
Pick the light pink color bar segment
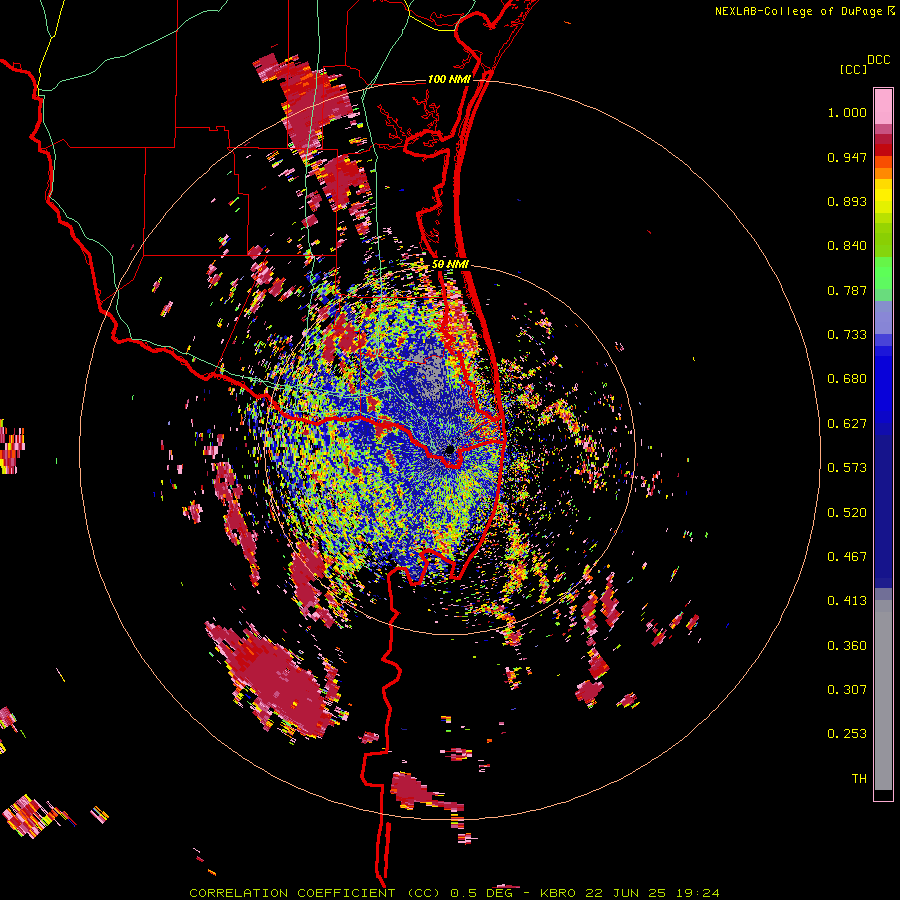883,106
